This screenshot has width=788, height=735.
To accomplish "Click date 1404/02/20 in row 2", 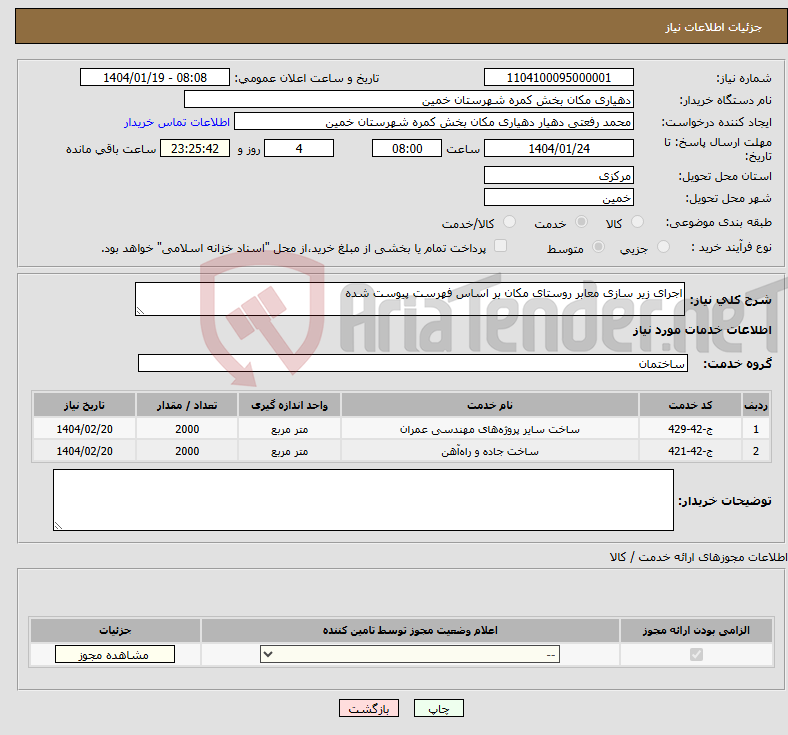I will point(84,451).
